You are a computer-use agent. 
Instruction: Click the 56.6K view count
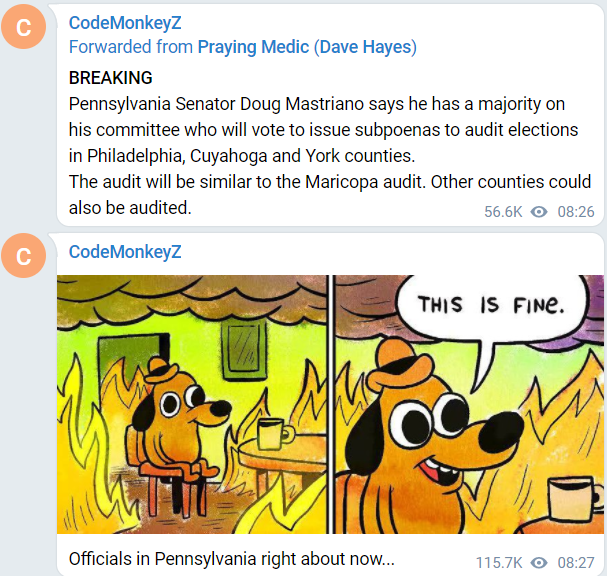pos(503,212)
